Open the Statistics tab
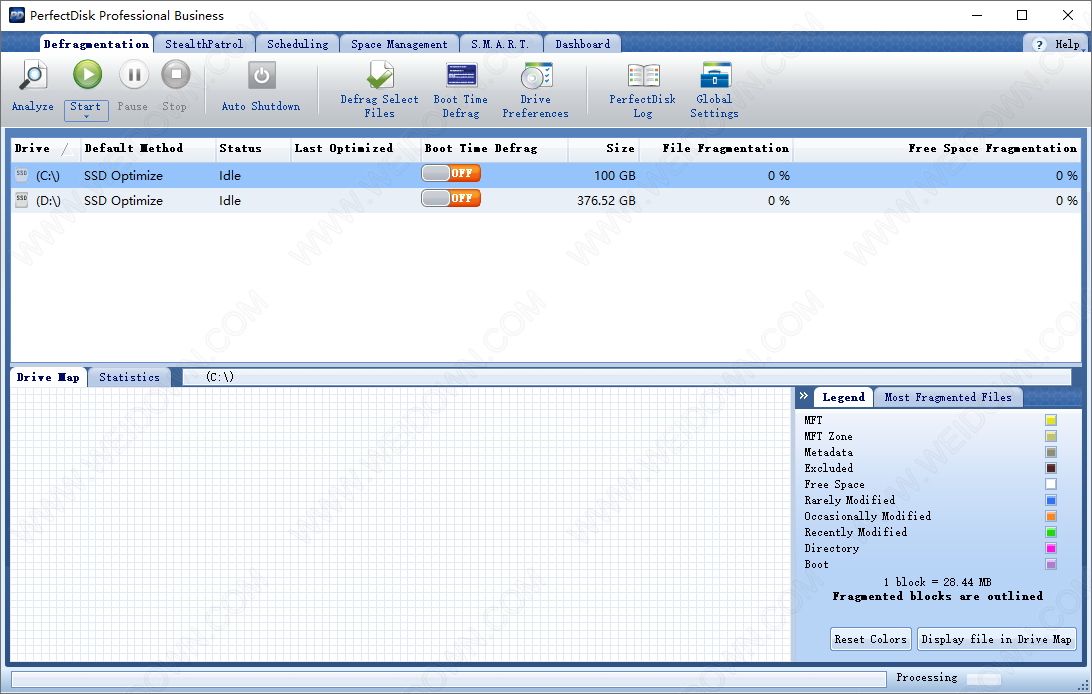This screenshot has height=694, width=1092. coord(129,377)
